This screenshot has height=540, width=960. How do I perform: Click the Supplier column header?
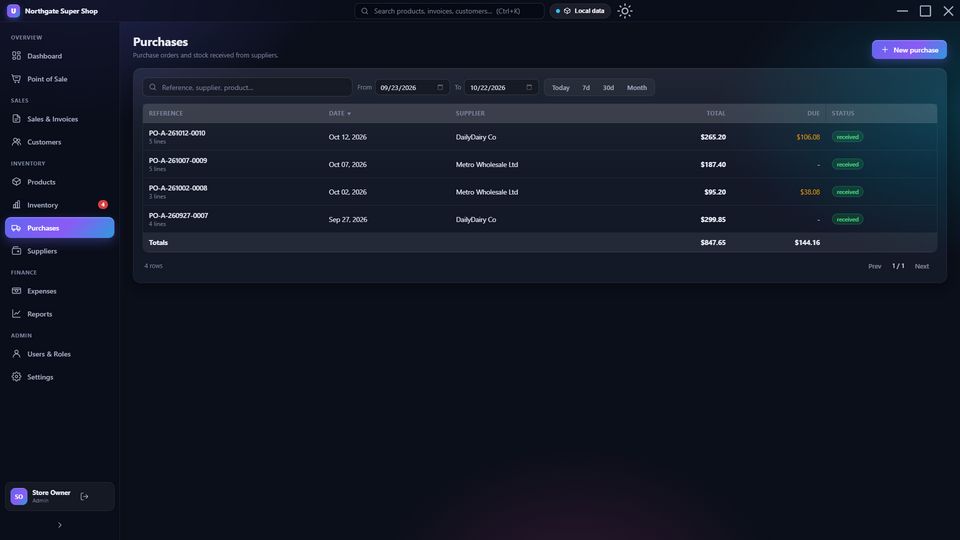[x=470, y=113]
